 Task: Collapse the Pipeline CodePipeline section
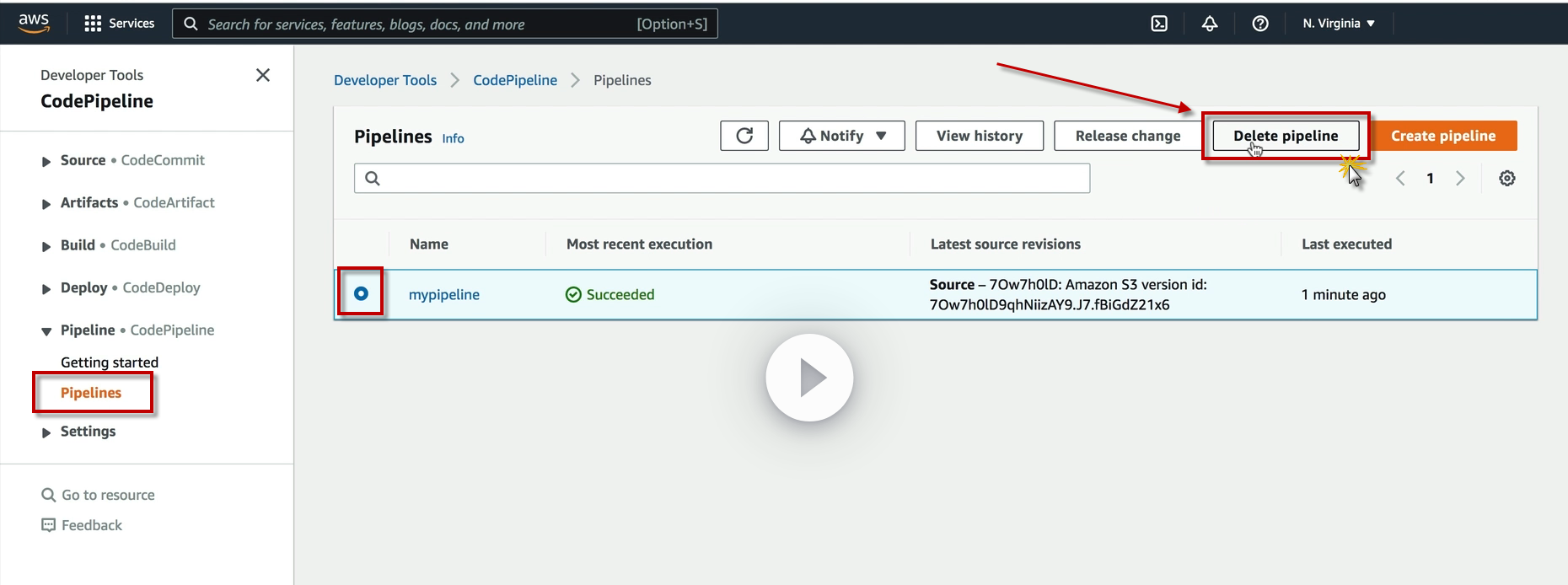(46, 331)
